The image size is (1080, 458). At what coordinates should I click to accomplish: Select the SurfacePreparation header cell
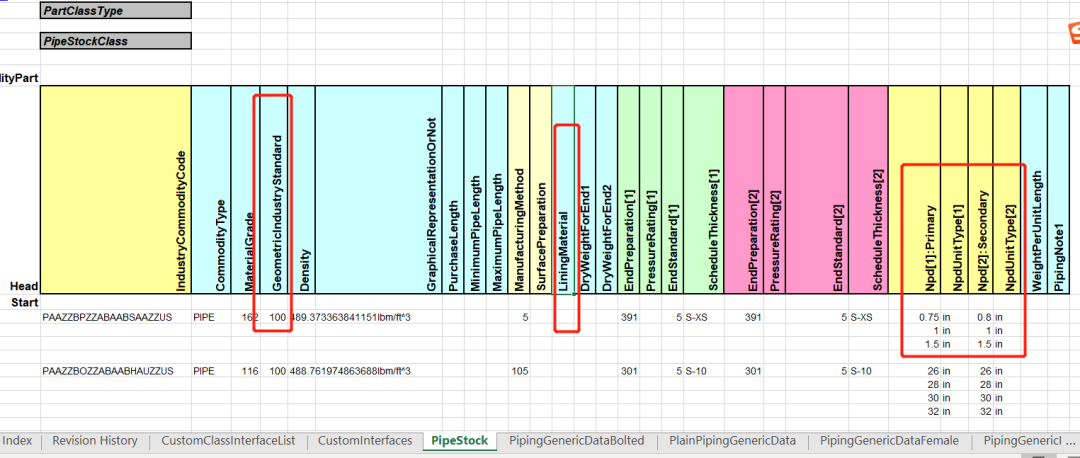tap(541, 190)
